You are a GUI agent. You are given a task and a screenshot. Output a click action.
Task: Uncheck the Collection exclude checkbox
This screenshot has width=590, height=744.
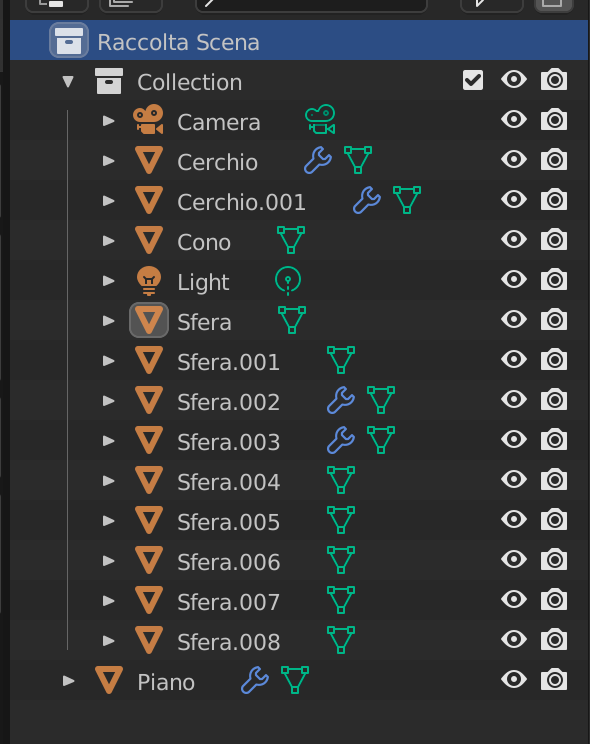[473, 80]
